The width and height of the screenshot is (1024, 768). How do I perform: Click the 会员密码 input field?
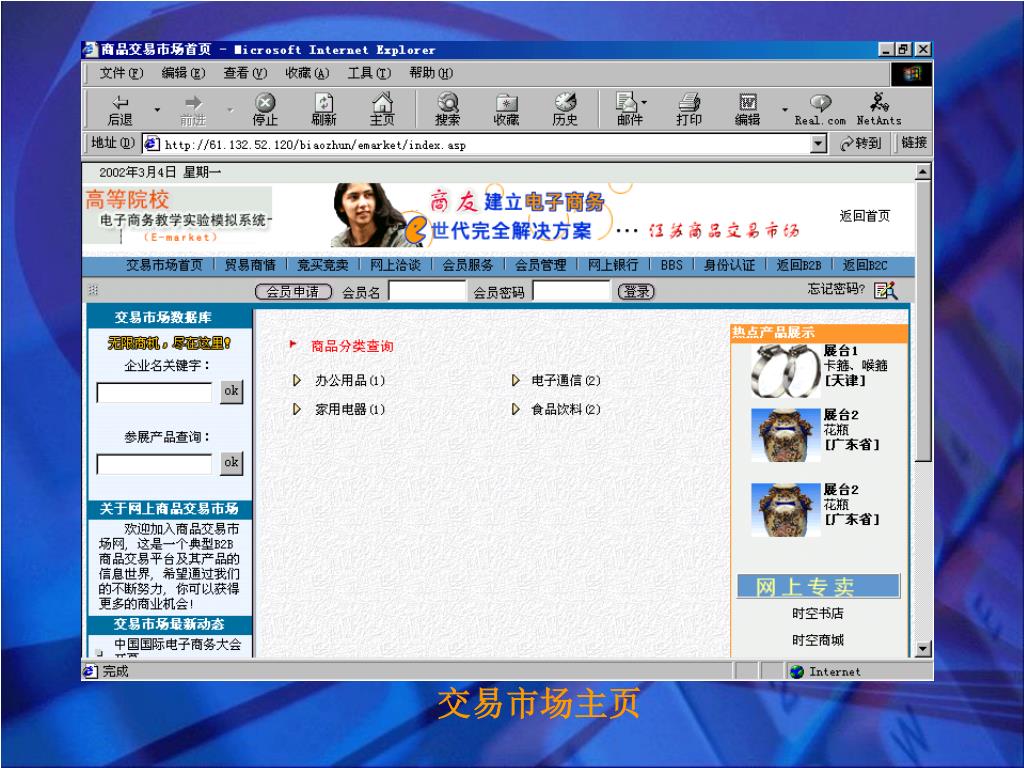(x=571, y=291)
